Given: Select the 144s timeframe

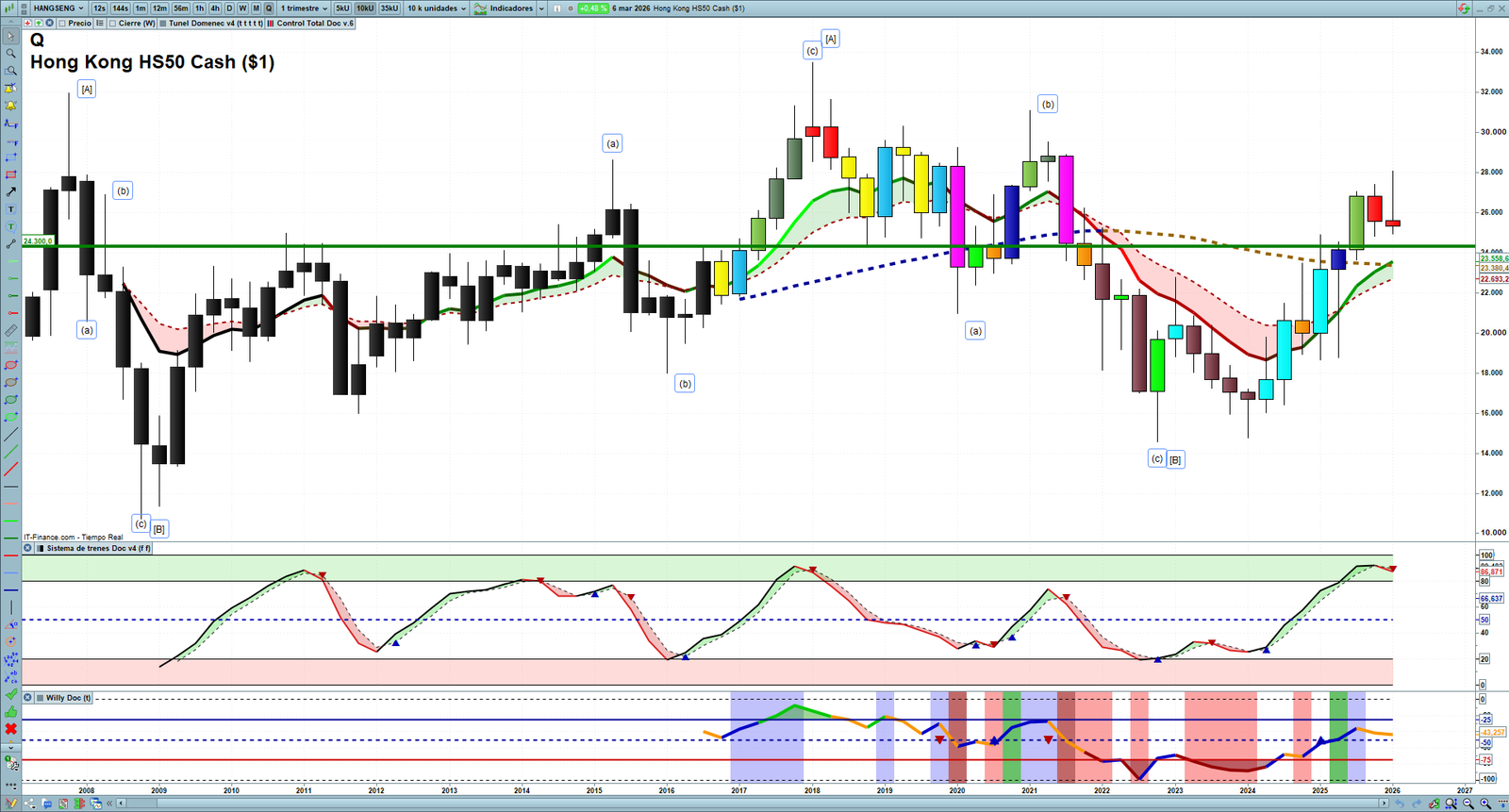Looking at the screenshot, I should pos(121,8).
